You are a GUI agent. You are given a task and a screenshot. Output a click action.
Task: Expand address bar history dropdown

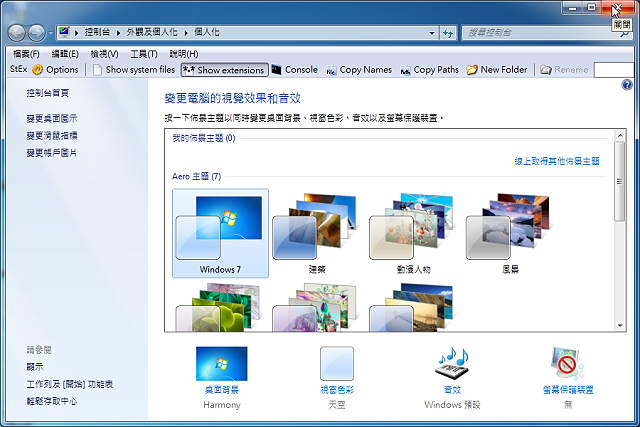pos(432,33)
